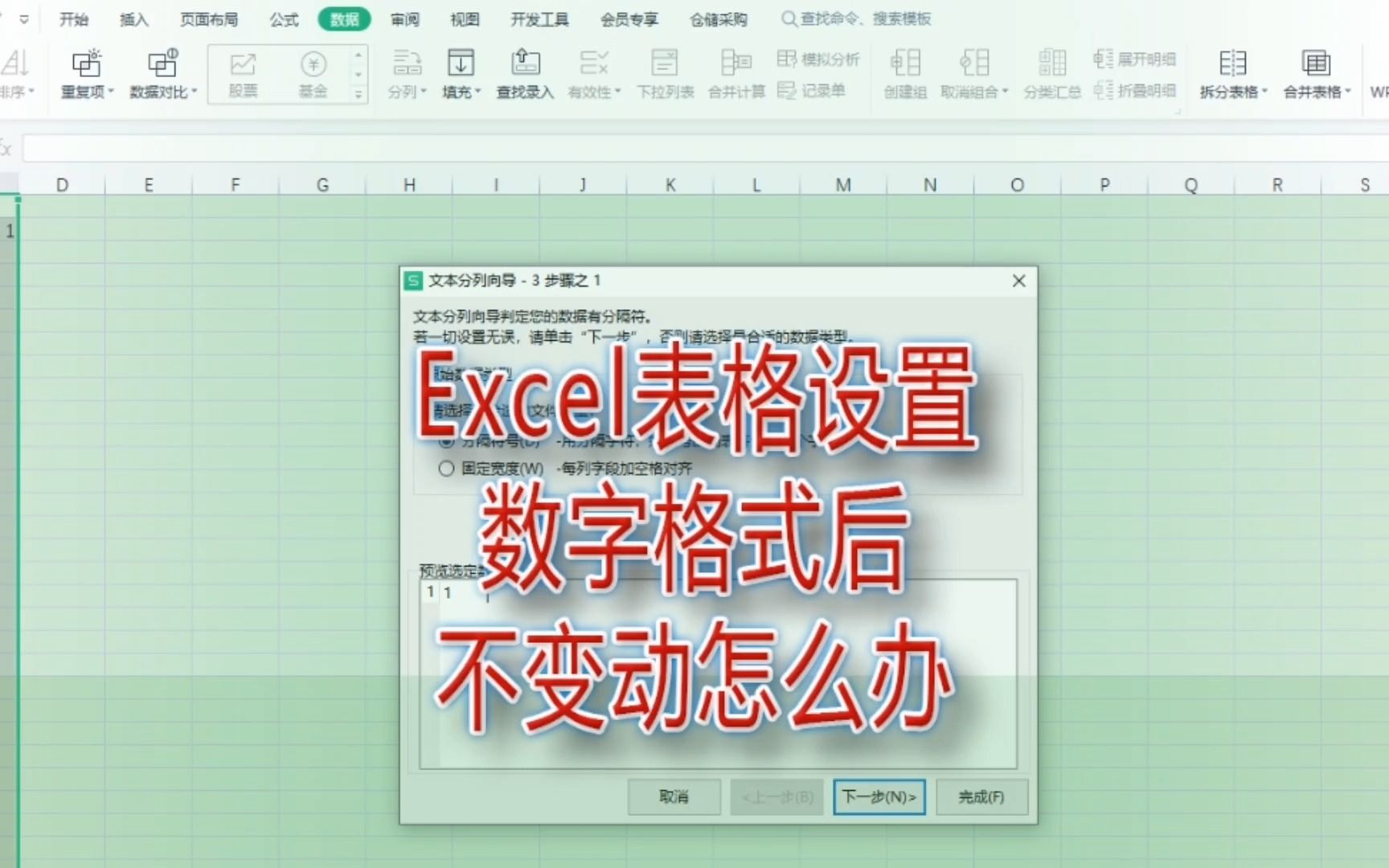Image resolution: width=1389 pixels, height=868 pixels.
Task: Select column header M
Action: click(x=843, y=185)
